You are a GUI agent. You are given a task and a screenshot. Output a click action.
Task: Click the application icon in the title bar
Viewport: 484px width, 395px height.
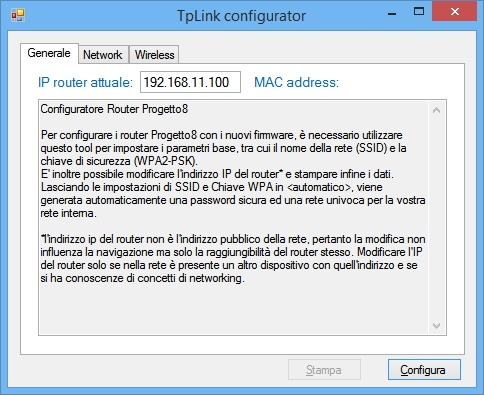click(x=18, y=15)
